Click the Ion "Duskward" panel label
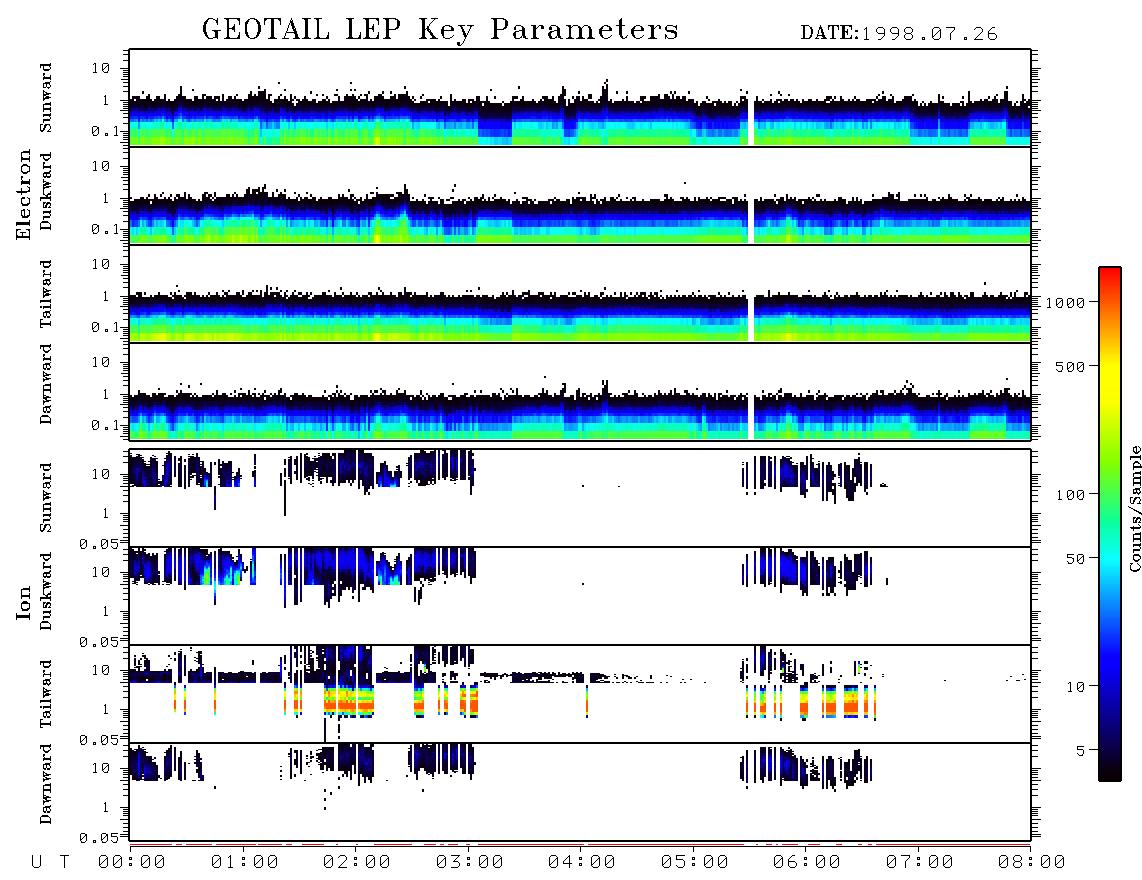This screenshot has width=1142, height=880. 46,591
